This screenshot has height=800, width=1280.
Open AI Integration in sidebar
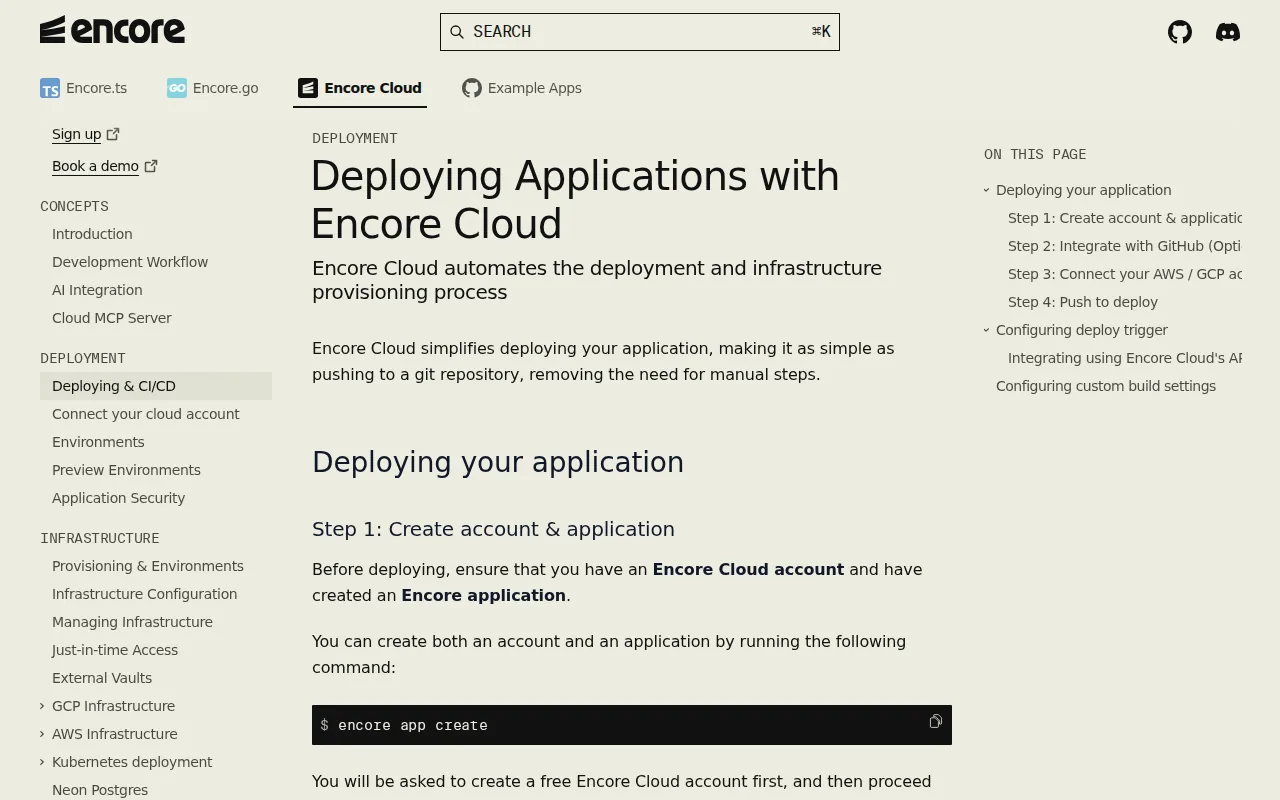pyautogui.click(x=97, y=290)
